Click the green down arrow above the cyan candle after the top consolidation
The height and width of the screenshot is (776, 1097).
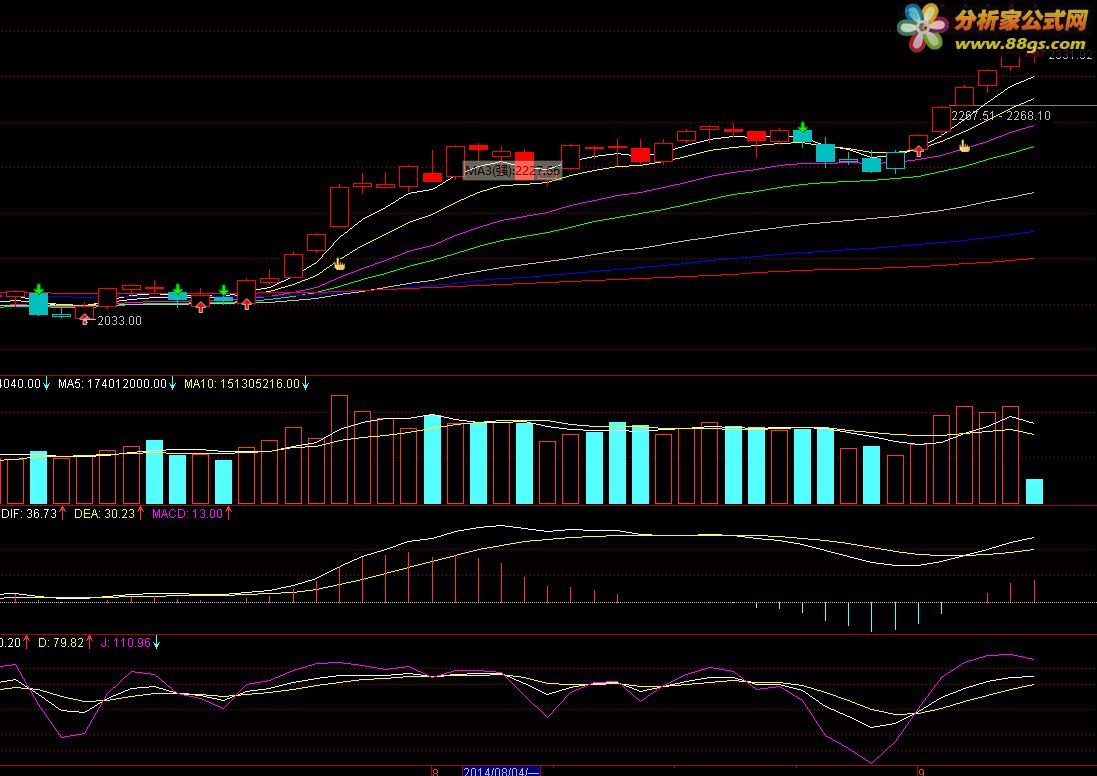coord(803,127)
